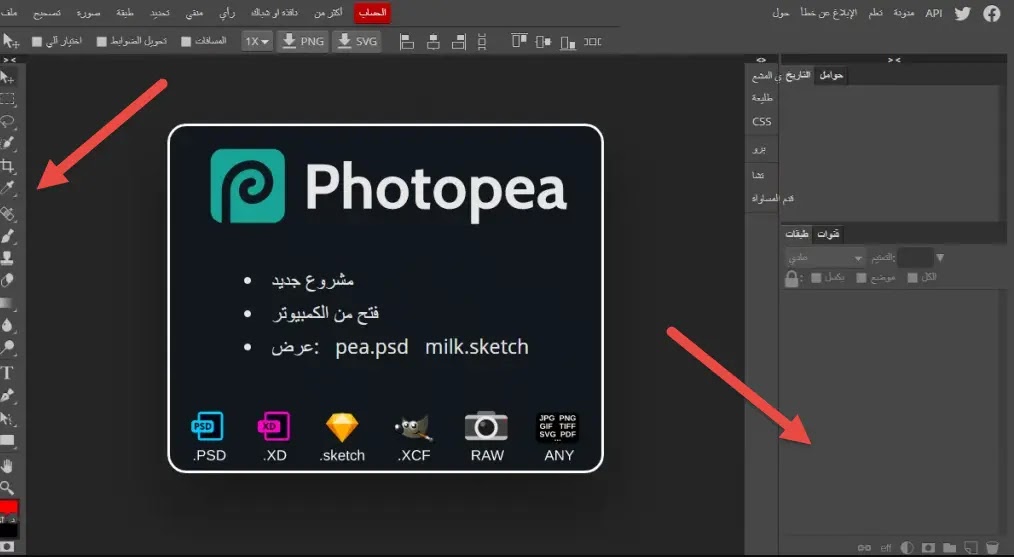The image size is (1014, 557).
Task: Select the Eraser tool
Action: 8,280
